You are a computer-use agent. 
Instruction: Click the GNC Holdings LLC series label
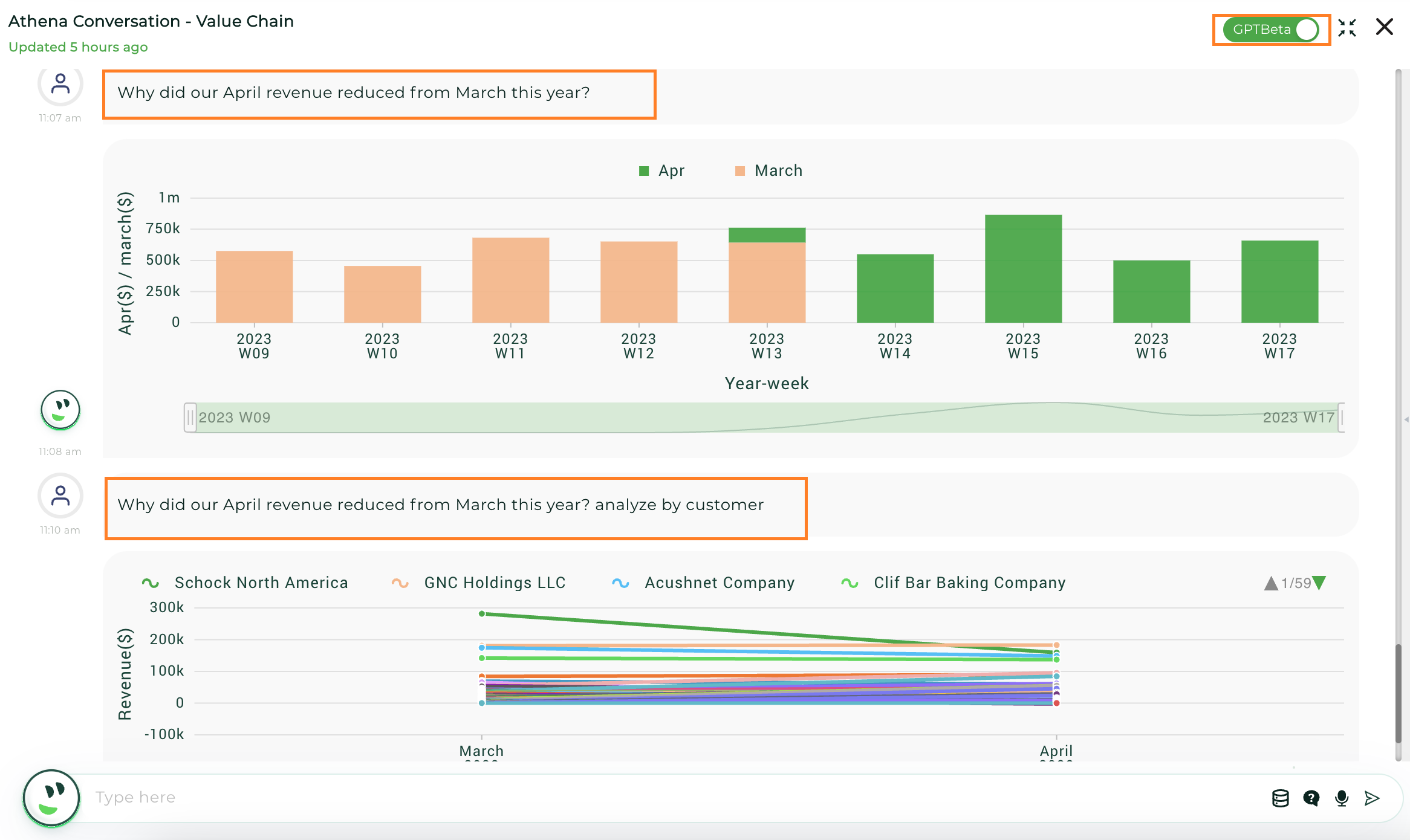click(x=494, y=583)
